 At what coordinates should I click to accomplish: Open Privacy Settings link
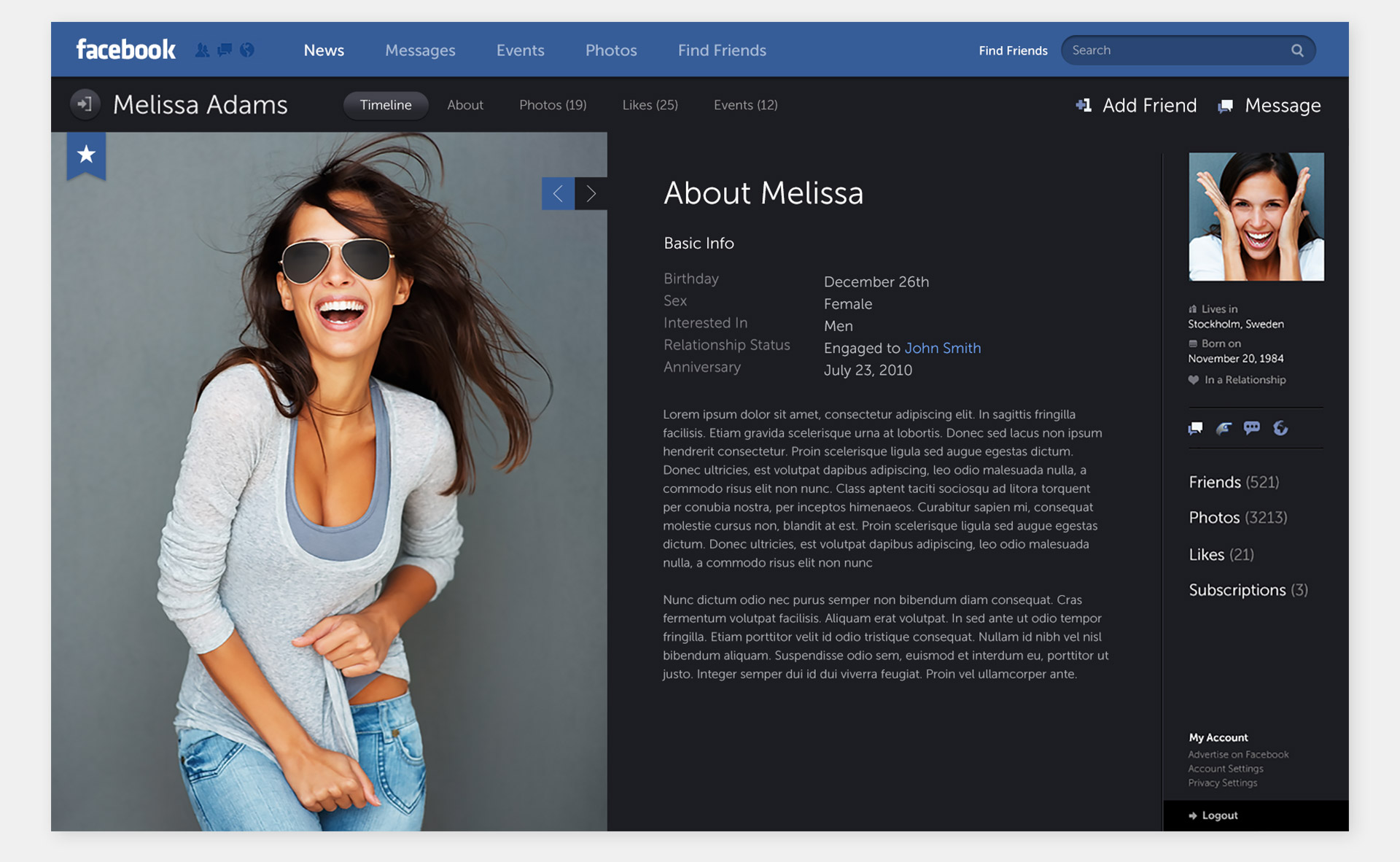pos(1222,783)
